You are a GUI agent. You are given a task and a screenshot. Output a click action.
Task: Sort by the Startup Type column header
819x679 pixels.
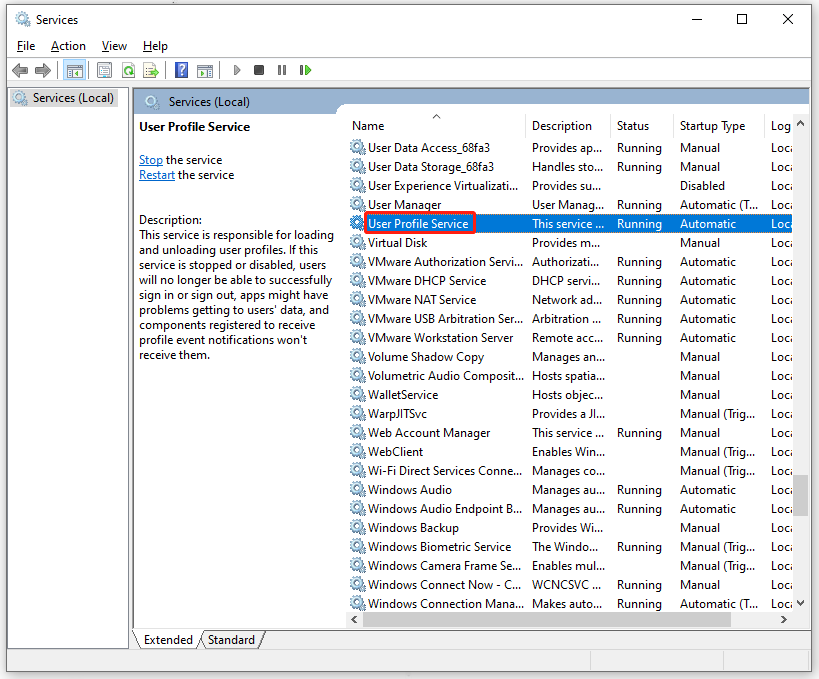point(712,126)
